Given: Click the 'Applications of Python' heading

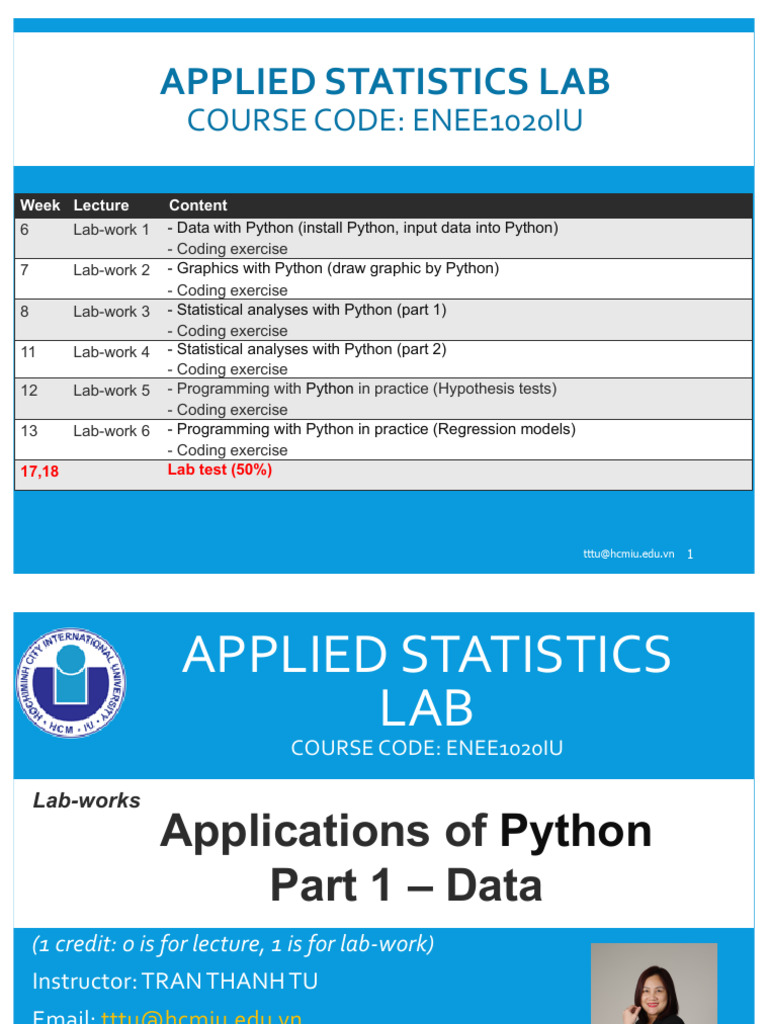Looking at the screenshot, I should pos(406,831).
